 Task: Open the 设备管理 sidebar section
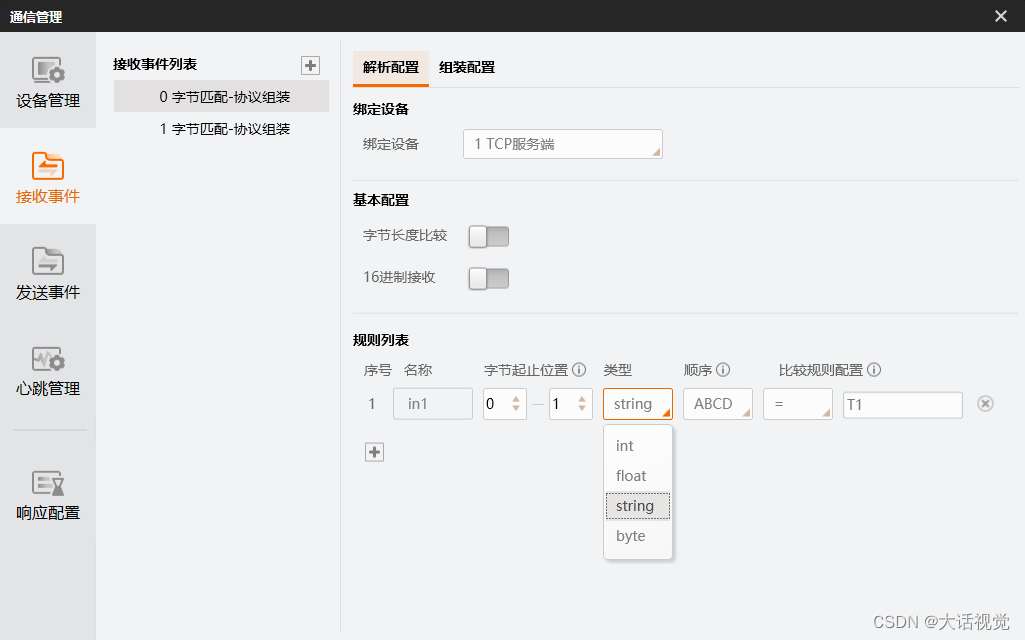[x=48, y=81]
